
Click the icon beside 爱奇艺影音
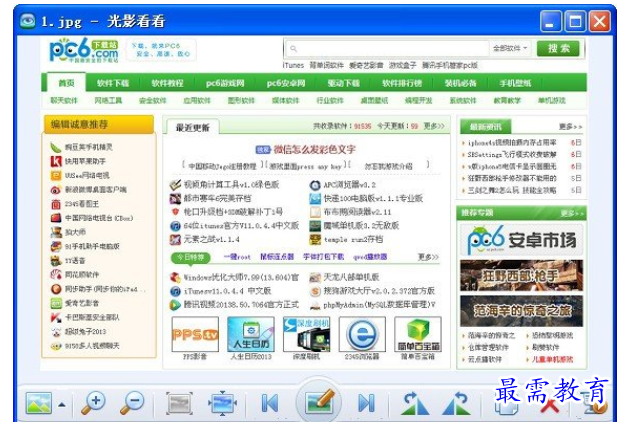pyautogui.click(x=56, y=303)
